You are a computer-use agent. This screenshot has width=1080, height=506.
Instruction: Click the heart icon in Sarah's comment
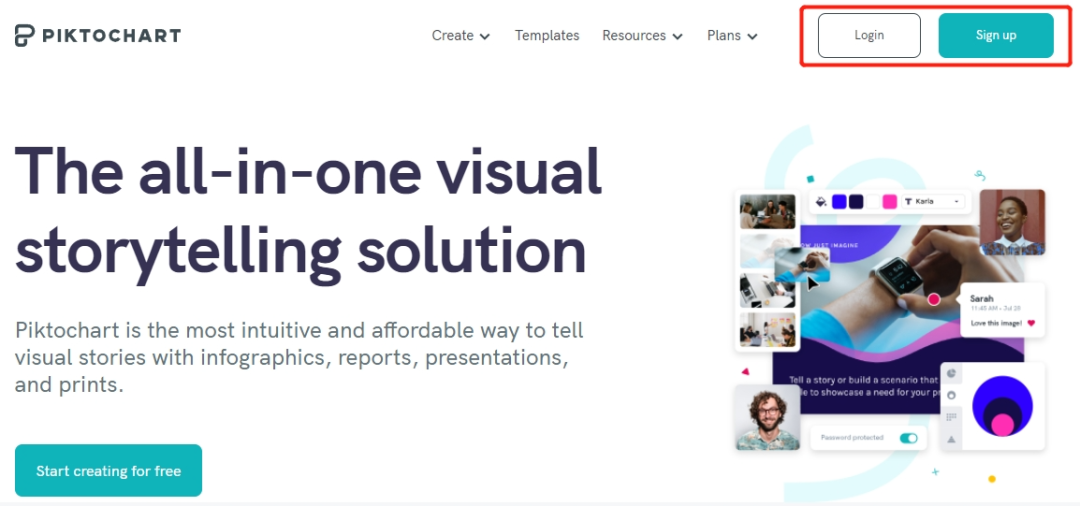tap(1031, 323)
